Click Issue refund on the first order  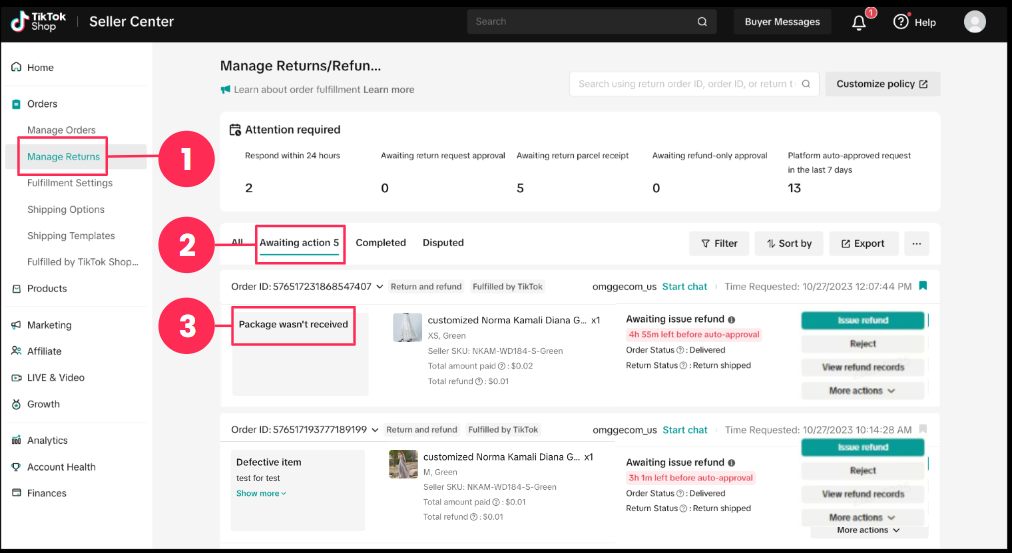click(863, 320)
